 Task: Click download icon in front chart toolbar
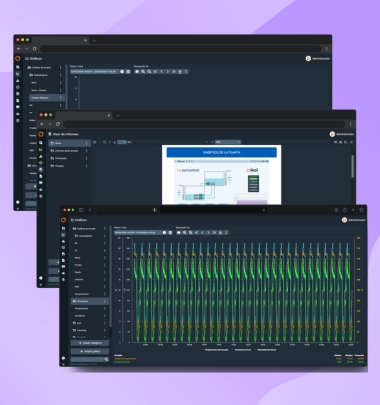pyautogui.click(x=220, y=232)
